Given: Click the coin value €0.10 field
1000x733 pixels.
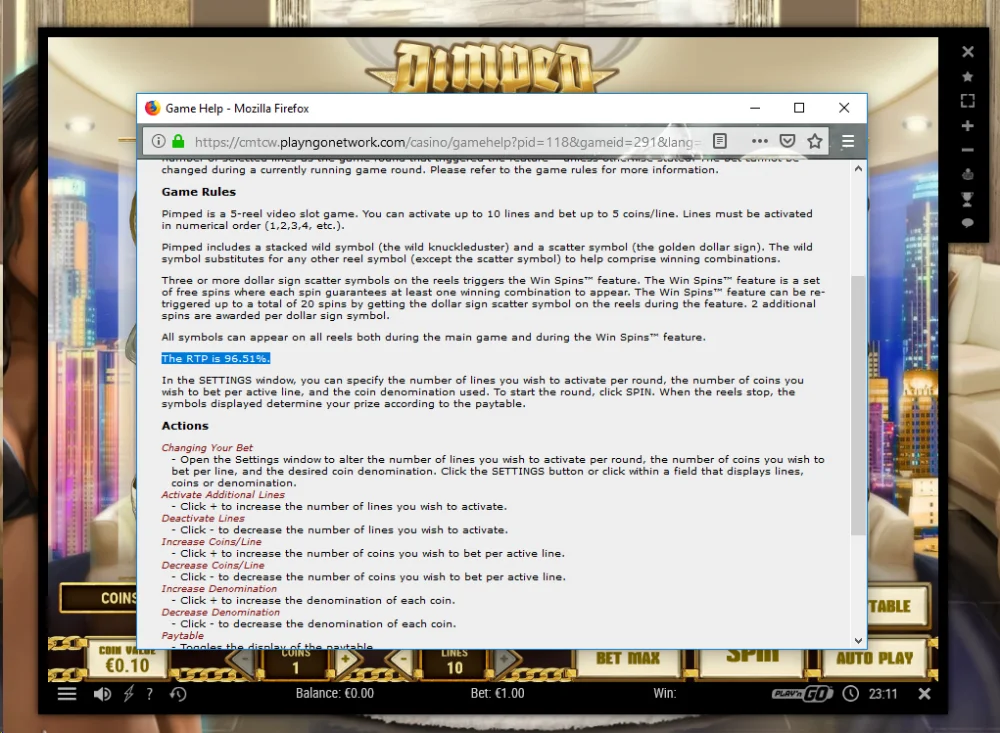Looking at the screenshot, I should click(x=128, y=663).
